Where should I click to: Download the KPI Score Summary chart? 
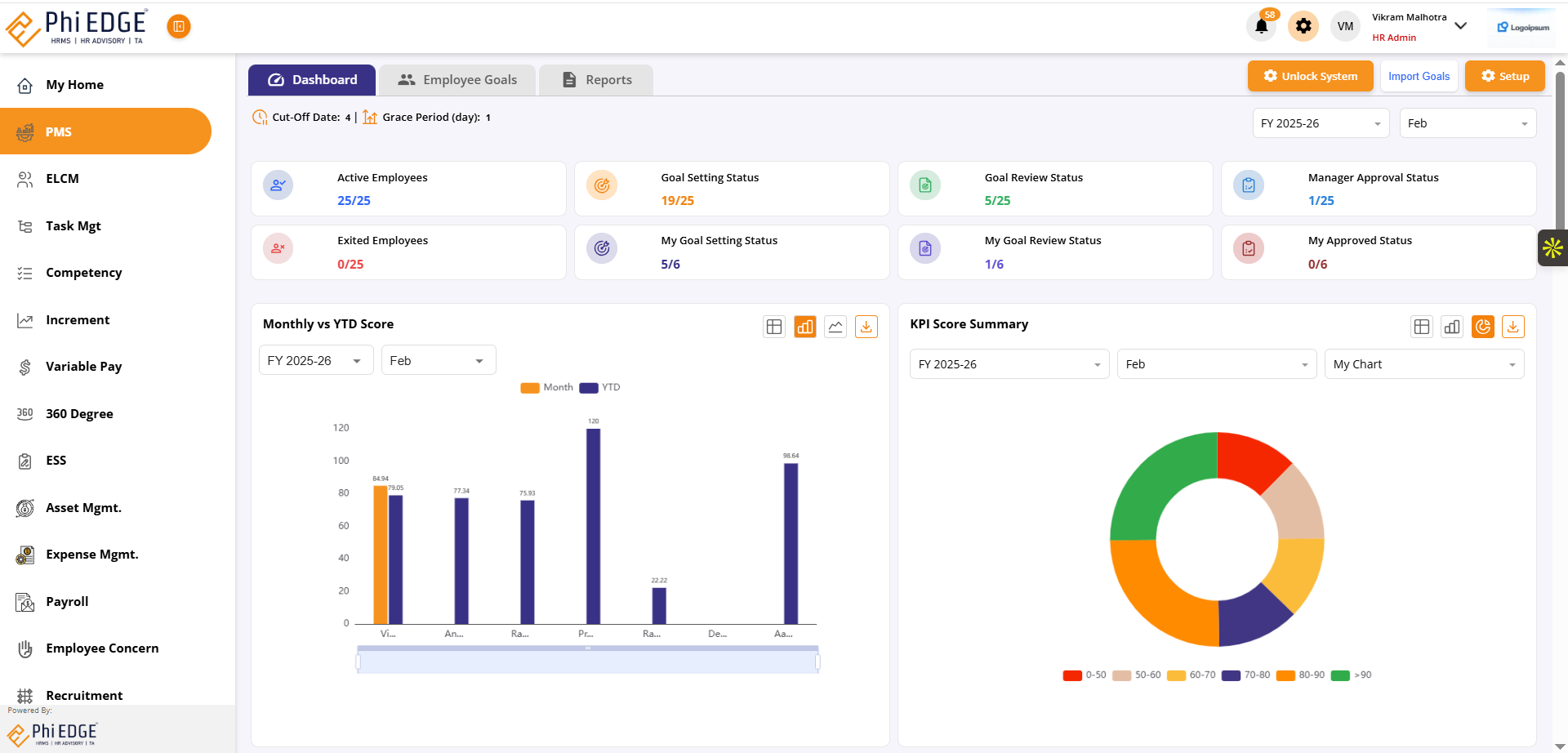coord(1512,327)
